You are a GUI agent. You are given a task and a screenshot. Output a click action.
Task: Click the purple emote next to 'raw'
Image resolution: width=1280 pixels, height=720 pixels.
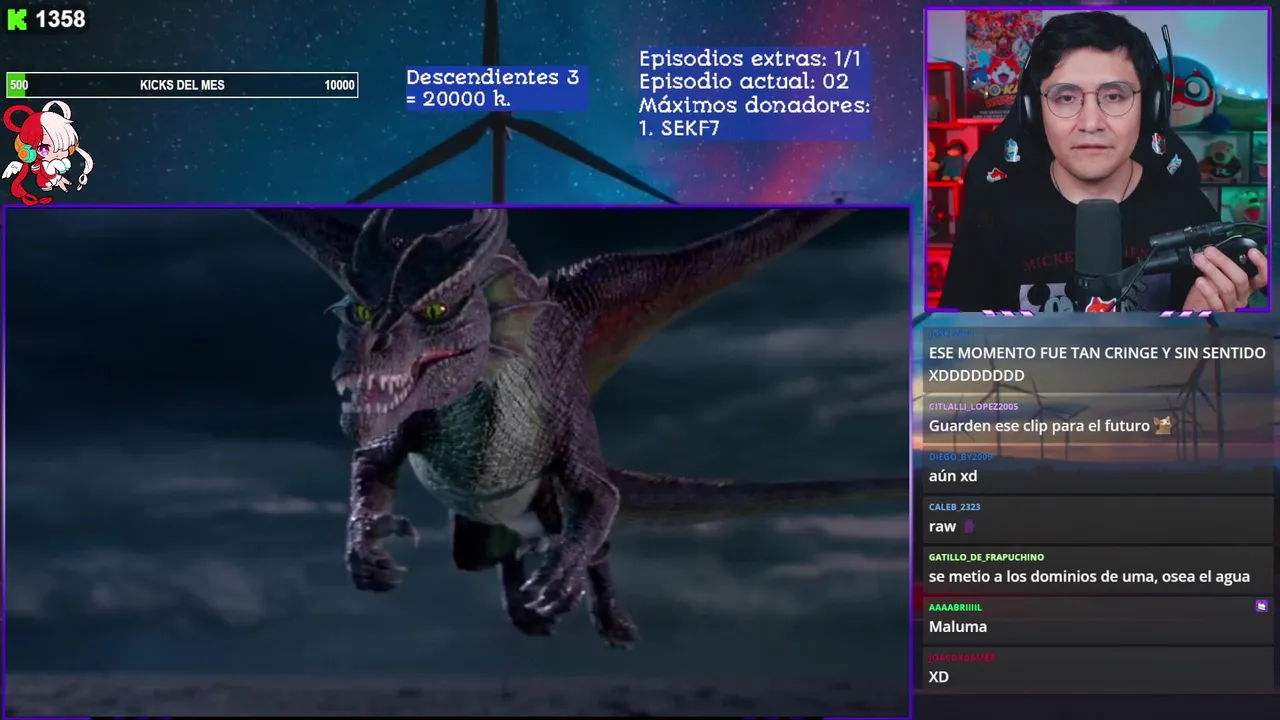click(x=967, y=526)
